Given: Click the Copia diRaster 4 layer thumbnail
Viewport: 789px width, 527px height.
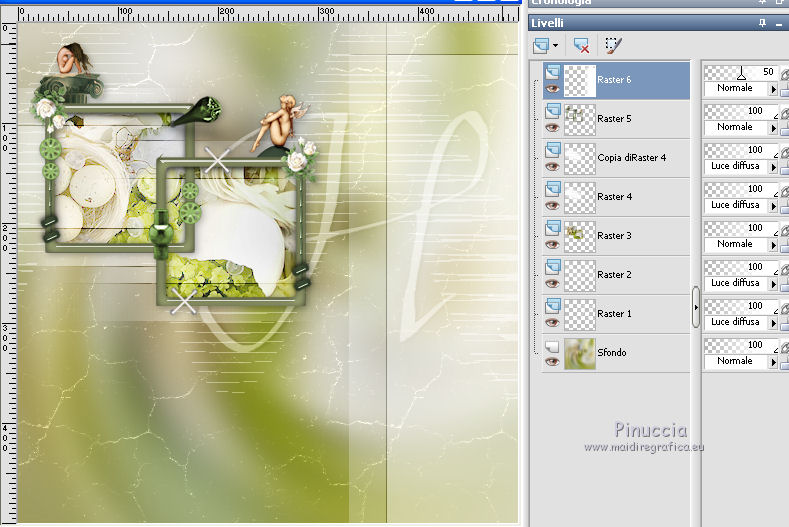Looking at the screenshot, I should [580, 159].
